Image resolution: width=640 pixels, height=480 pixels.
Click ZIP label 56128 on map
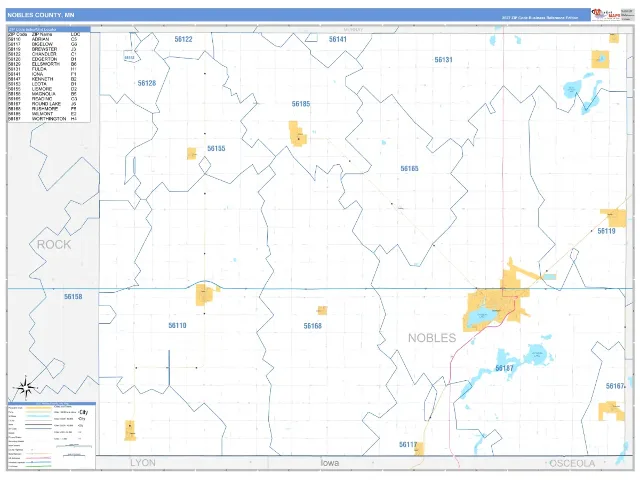tap(147, 83)
